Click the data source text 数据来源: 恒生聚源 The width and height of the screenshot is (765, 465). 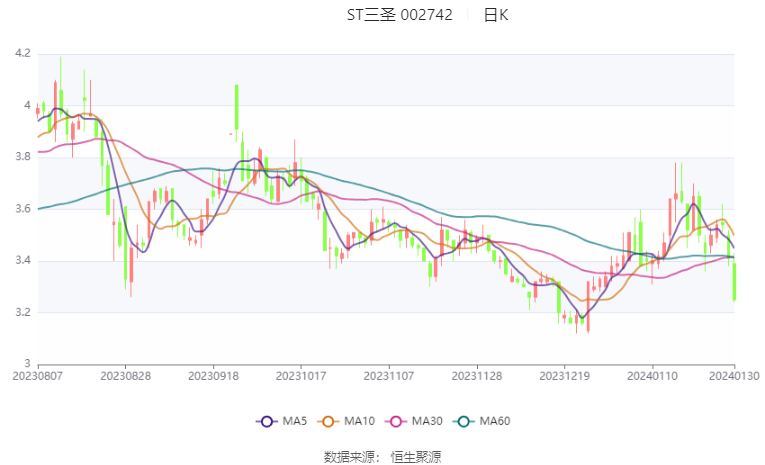tap(382, 457)
